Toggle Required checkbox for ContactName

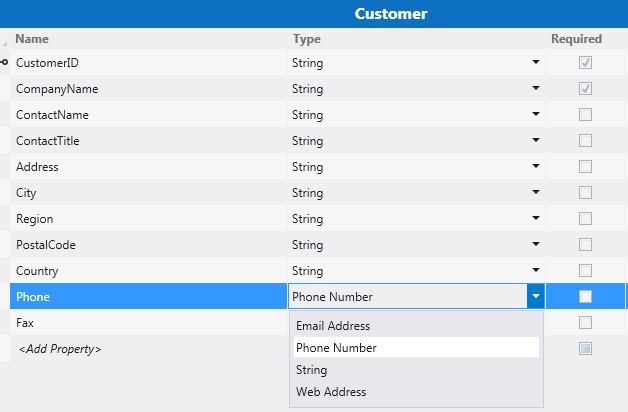585,115
